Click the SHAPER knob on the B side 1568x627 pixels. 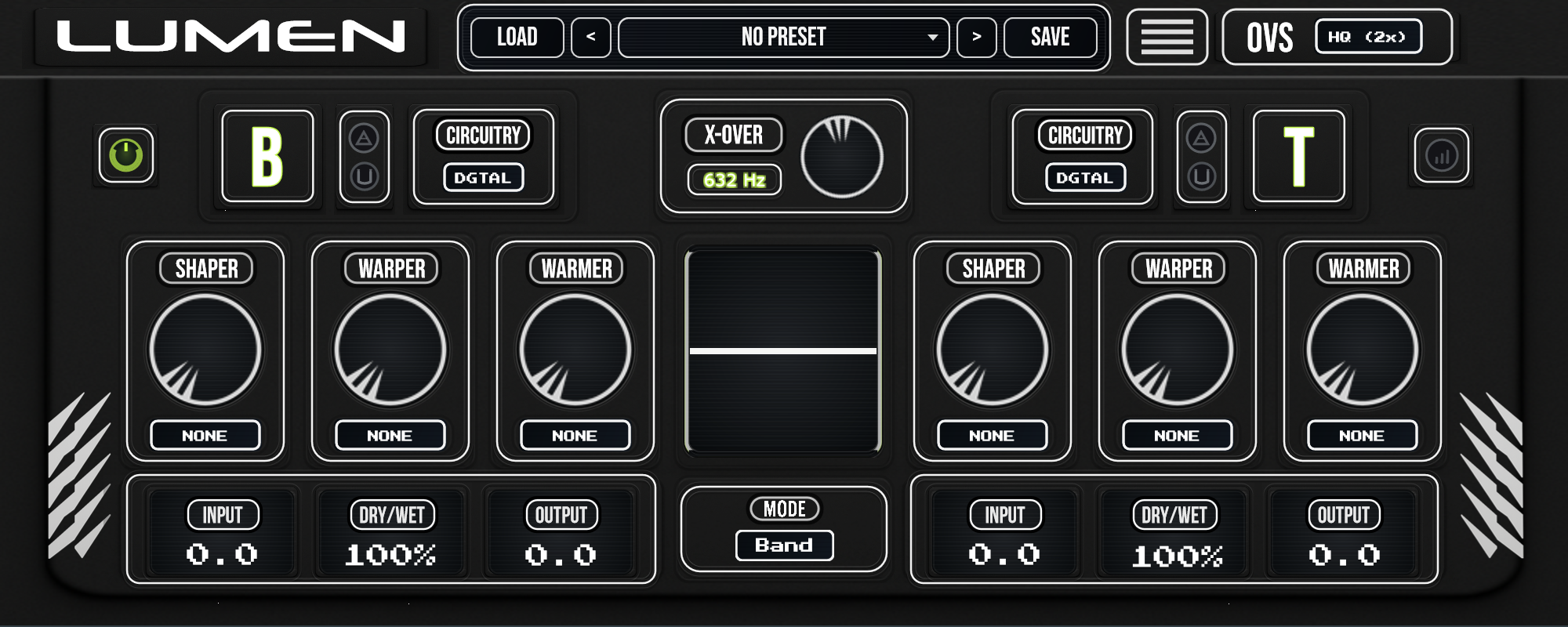click(205, 350)
